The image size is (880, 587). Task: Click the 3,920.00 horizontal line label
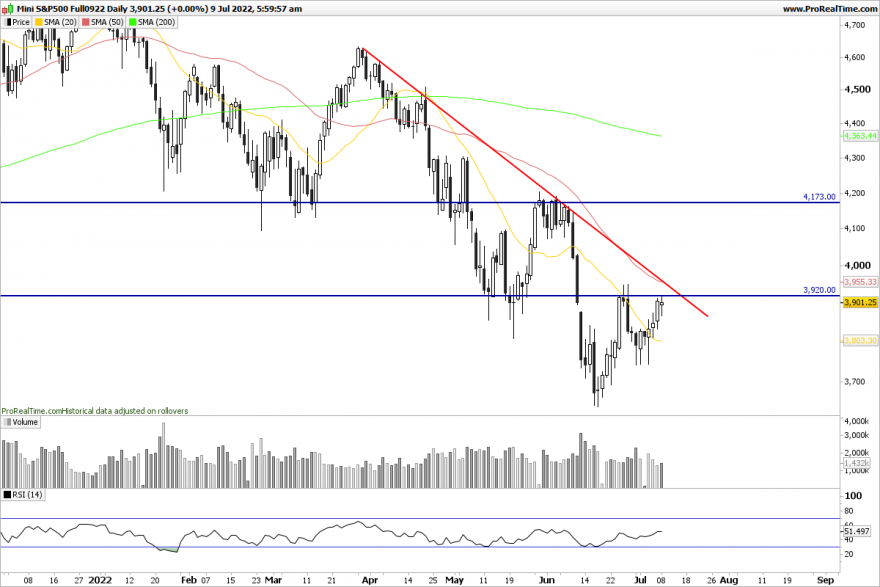819,290
